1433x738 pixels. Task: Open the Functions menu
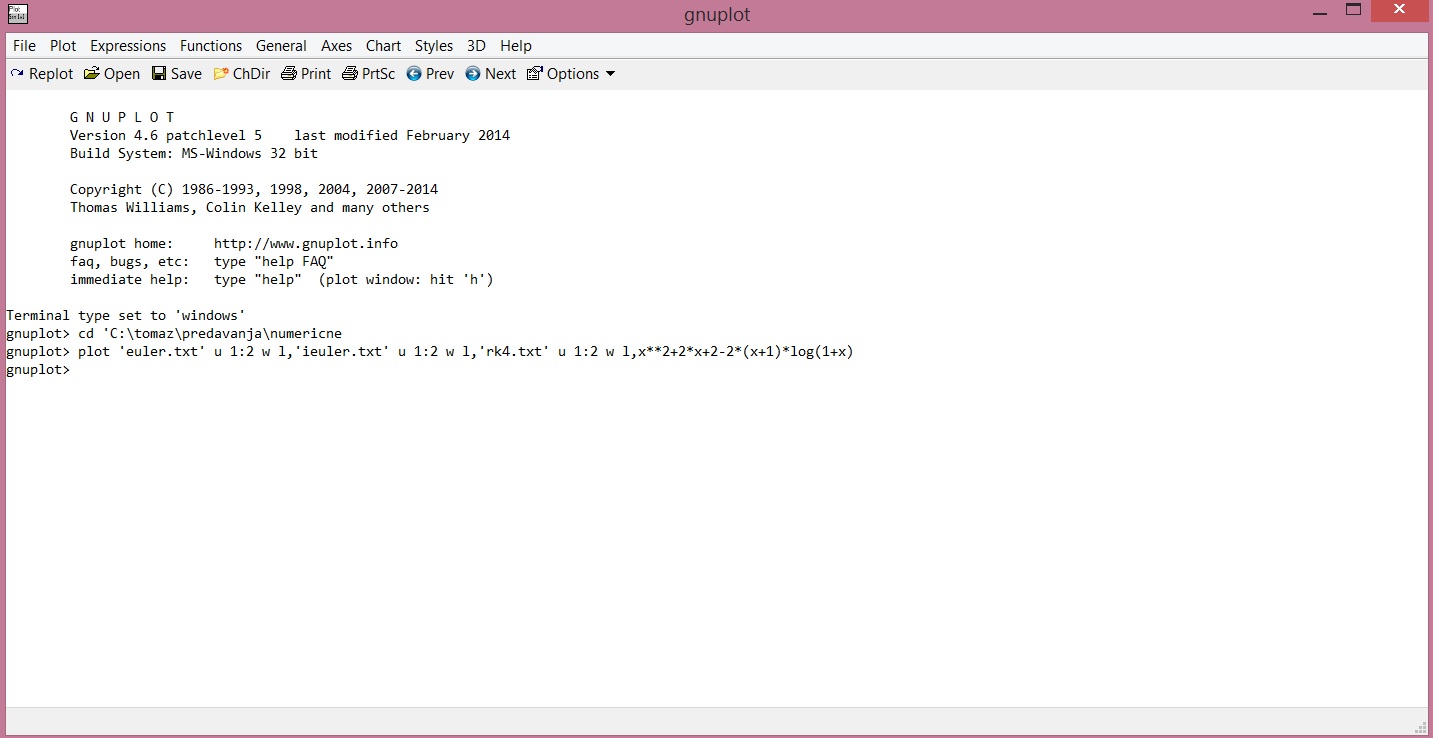(211, 46)
